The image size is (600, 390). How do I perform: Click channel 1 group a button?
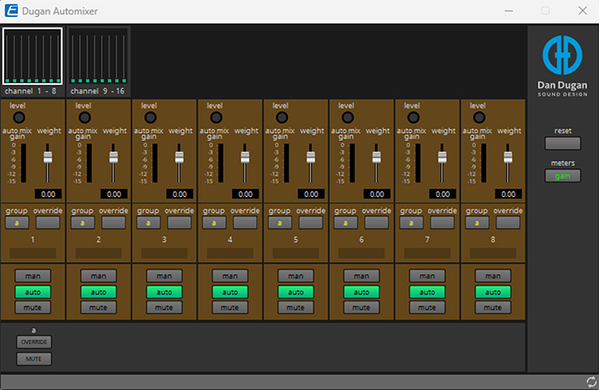[17, 223]
